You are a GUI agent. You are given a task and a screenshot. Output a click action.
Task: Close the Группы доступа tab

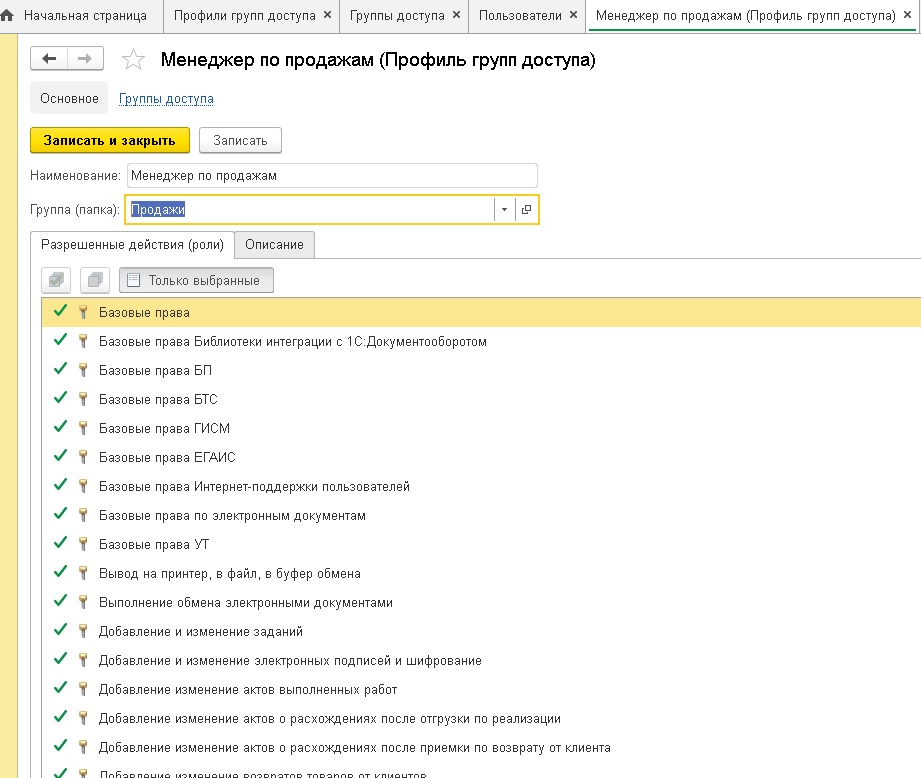pyautogui.click(x=456, y=15)
